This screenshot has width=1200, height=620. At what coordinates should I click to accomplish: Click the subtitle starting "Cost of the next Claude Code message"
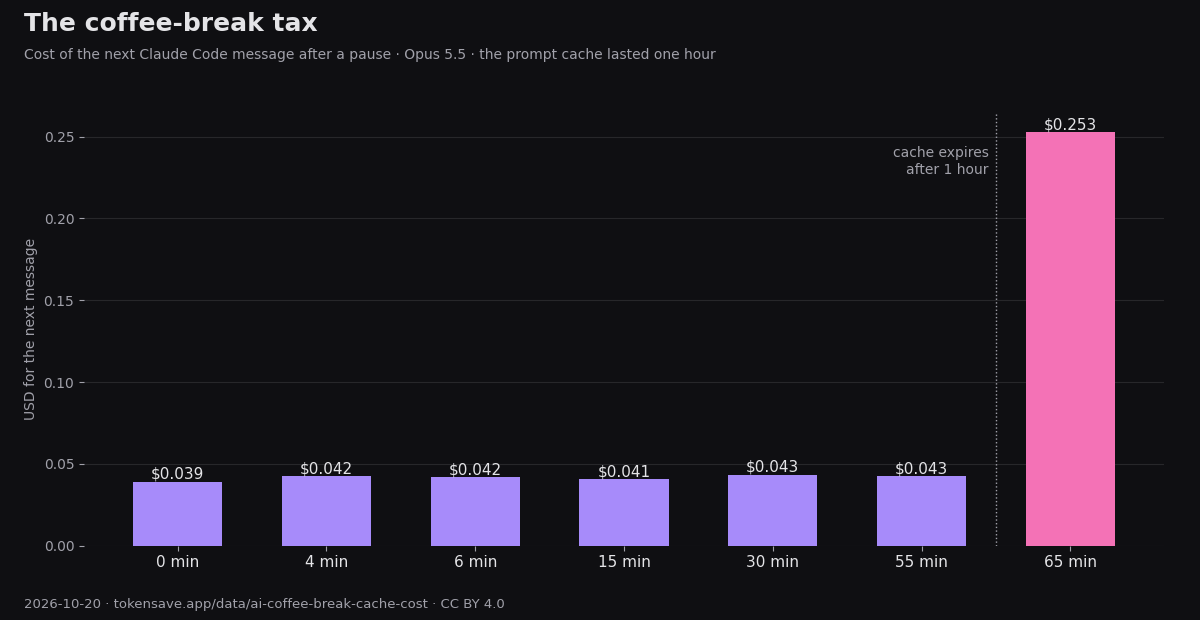[x=370, y=55]
